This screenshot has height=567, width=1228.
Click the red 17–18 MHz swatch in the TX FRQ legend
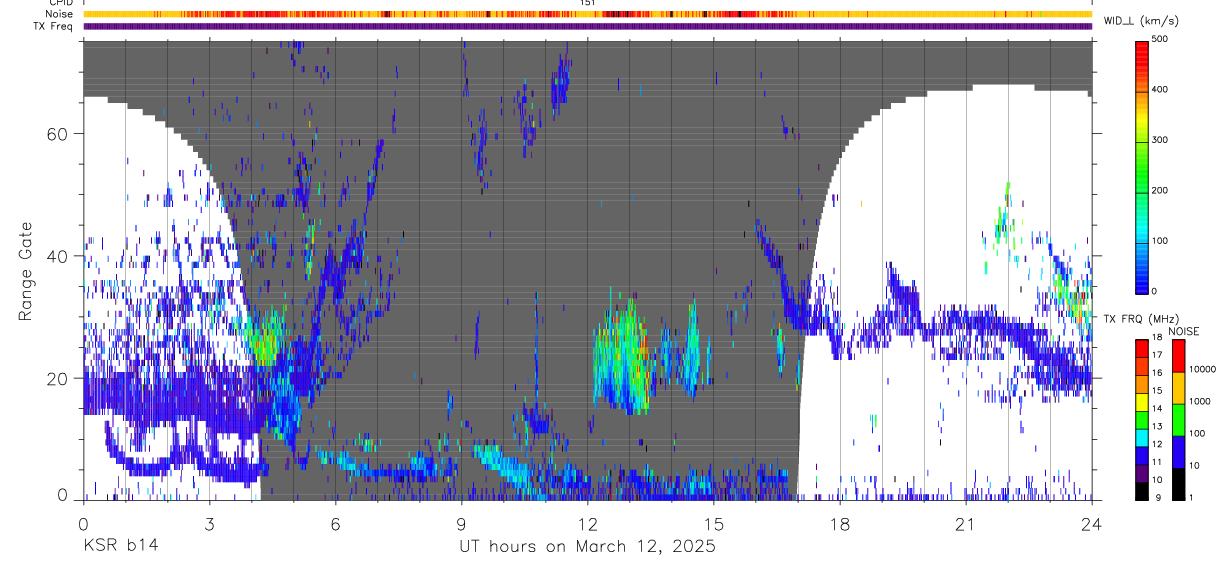[1143, 348]
